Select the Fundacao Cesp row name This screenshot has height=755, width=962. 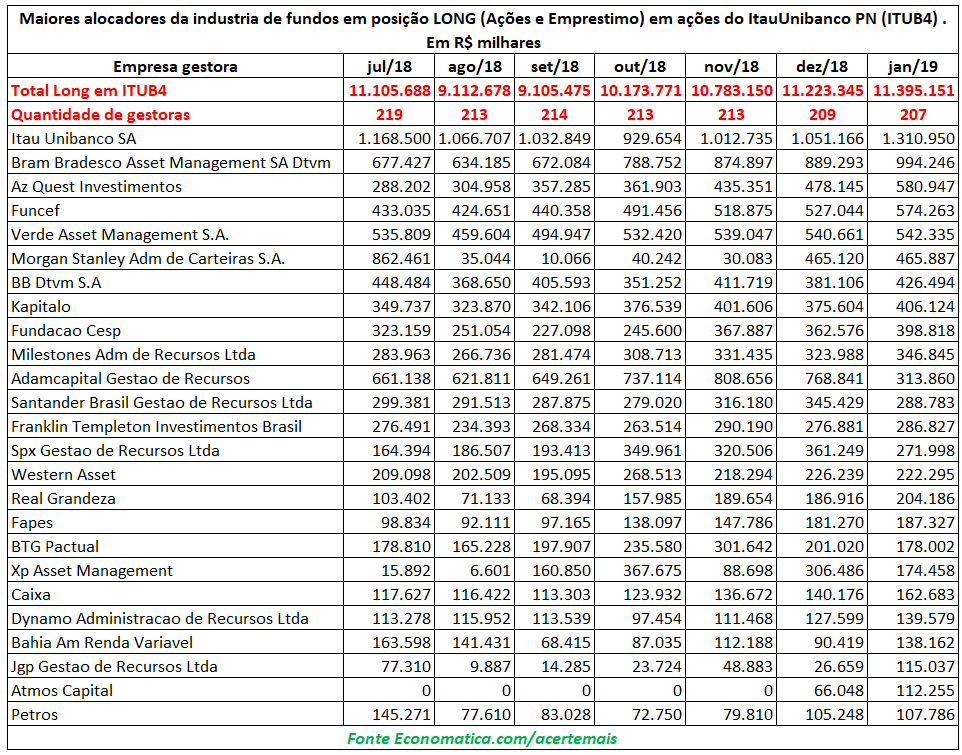pos(66,331)
